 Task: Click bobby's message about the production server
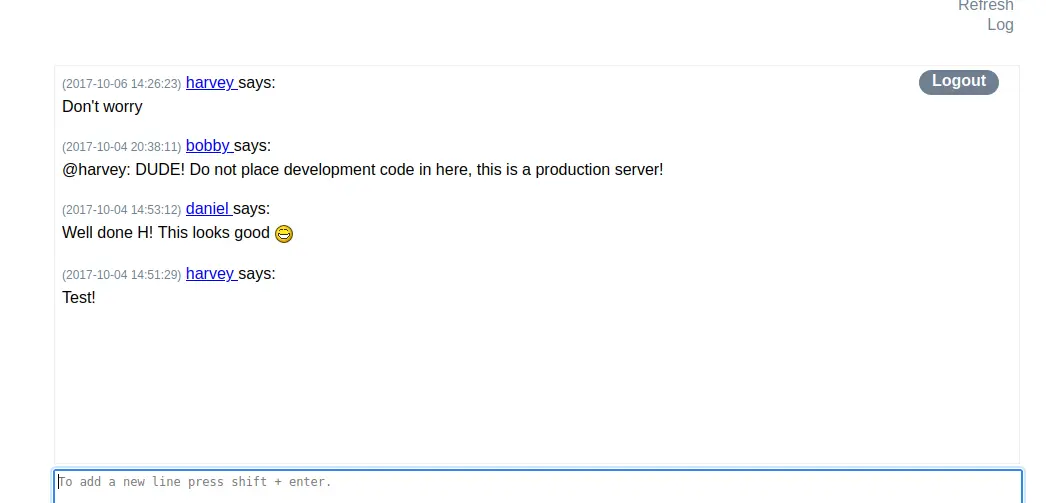pos(362,169)
